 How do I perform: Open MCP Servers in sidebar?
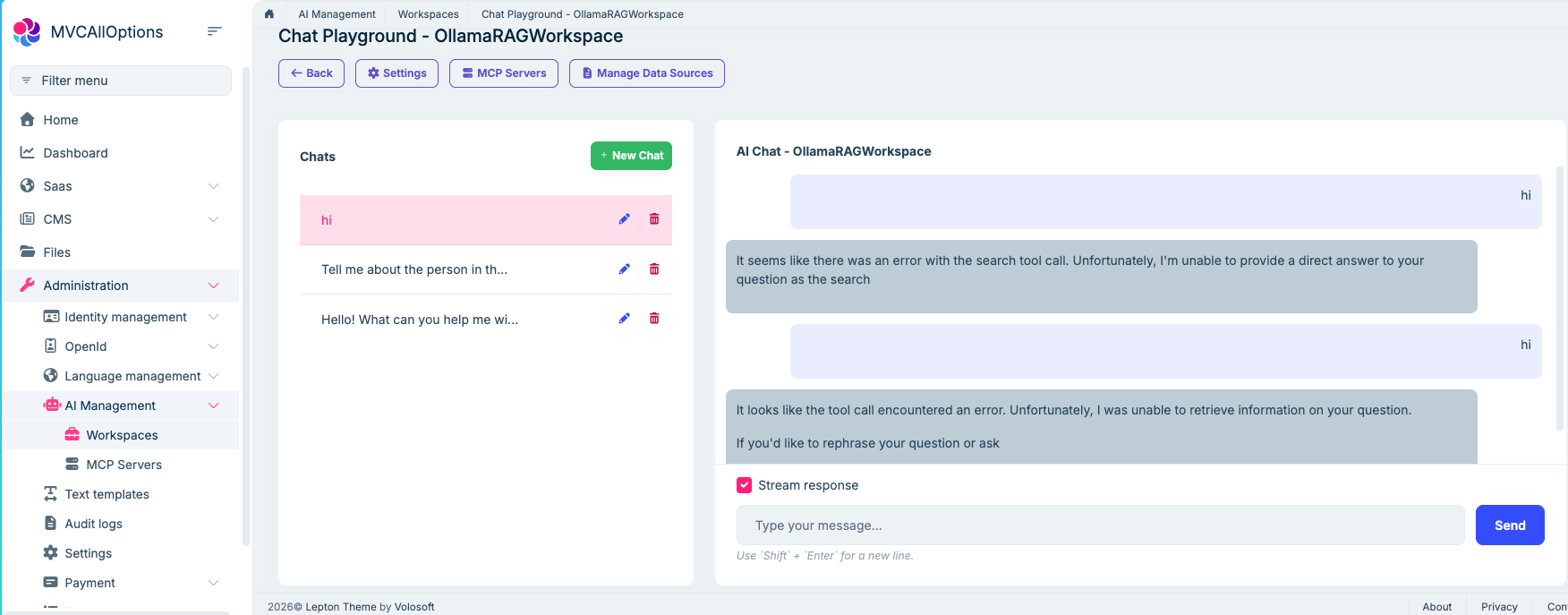pyautogui.click(x=124, y=465)
